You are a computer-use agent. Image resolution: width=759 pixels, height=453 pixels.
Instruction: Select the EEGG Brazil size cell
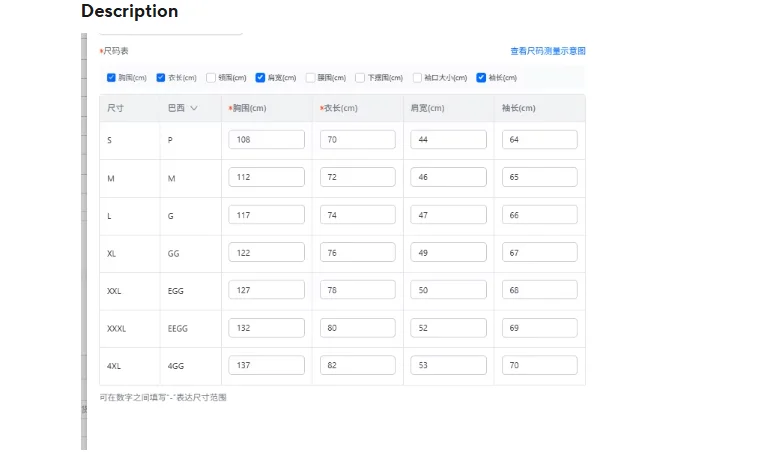click(x=177, y=329)
